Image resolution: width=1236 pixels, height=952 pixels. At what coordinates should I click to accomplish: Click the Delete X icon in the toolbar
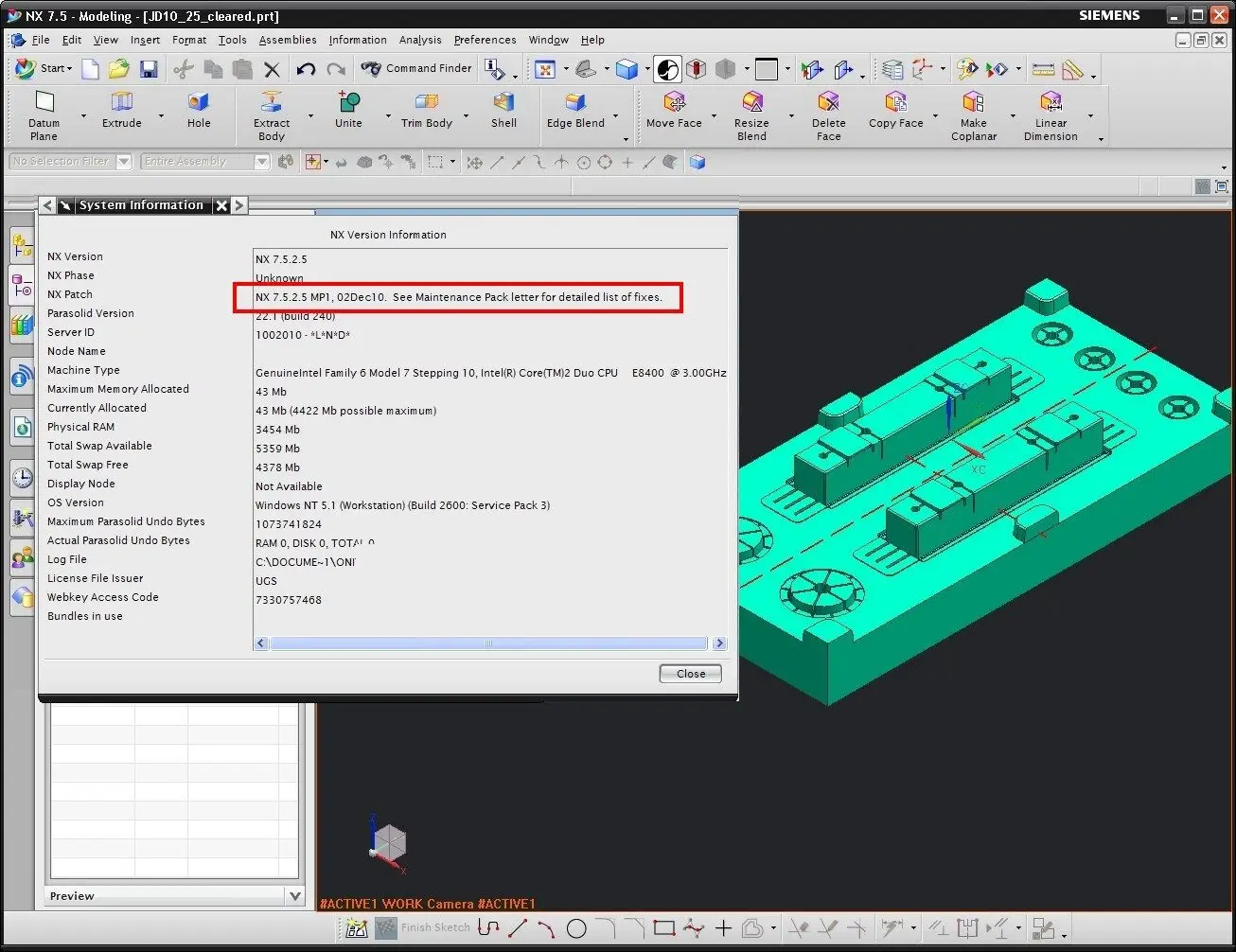click(x=272, y=68)
